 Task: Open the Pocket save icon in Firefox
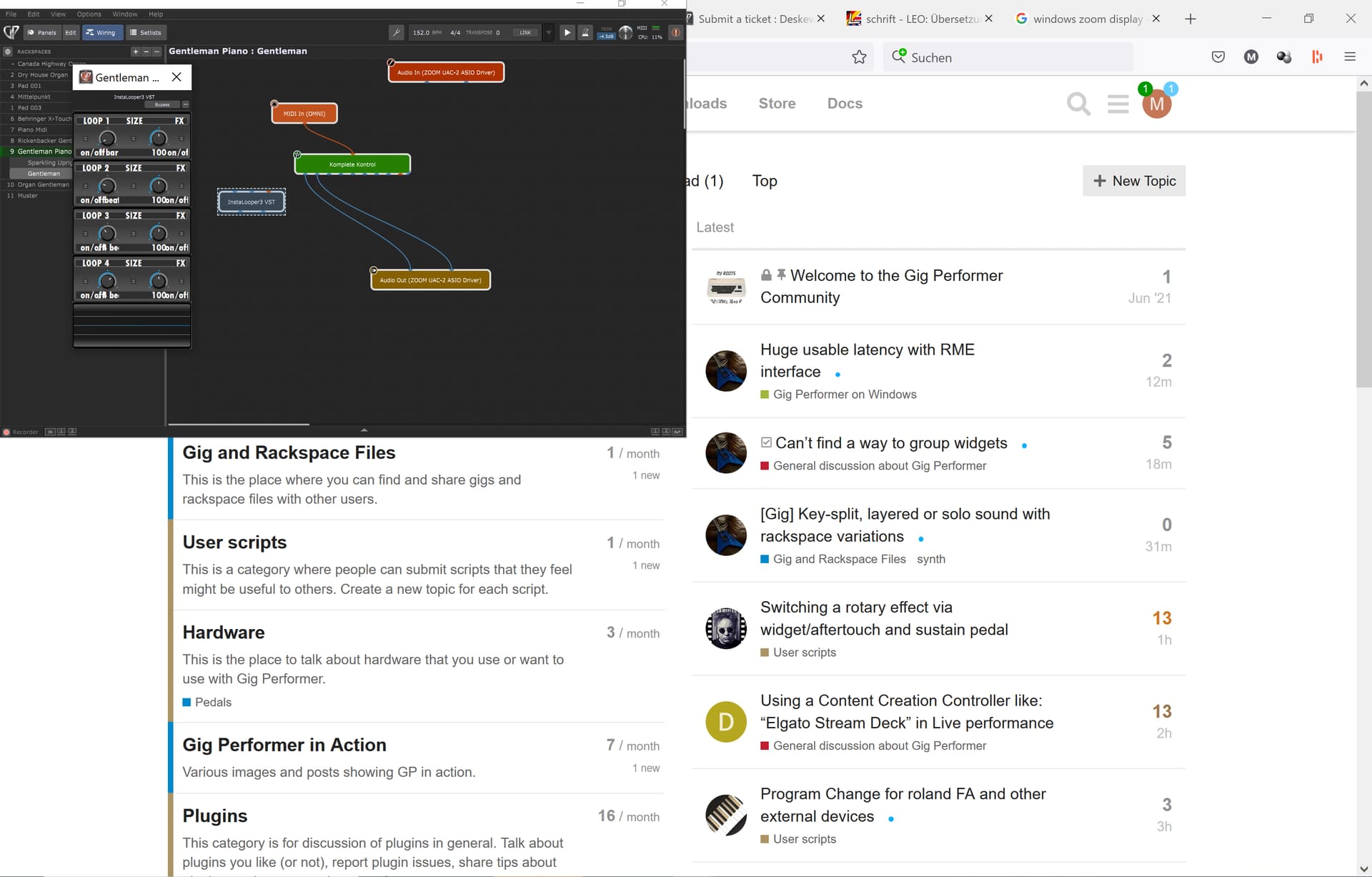1218,57
